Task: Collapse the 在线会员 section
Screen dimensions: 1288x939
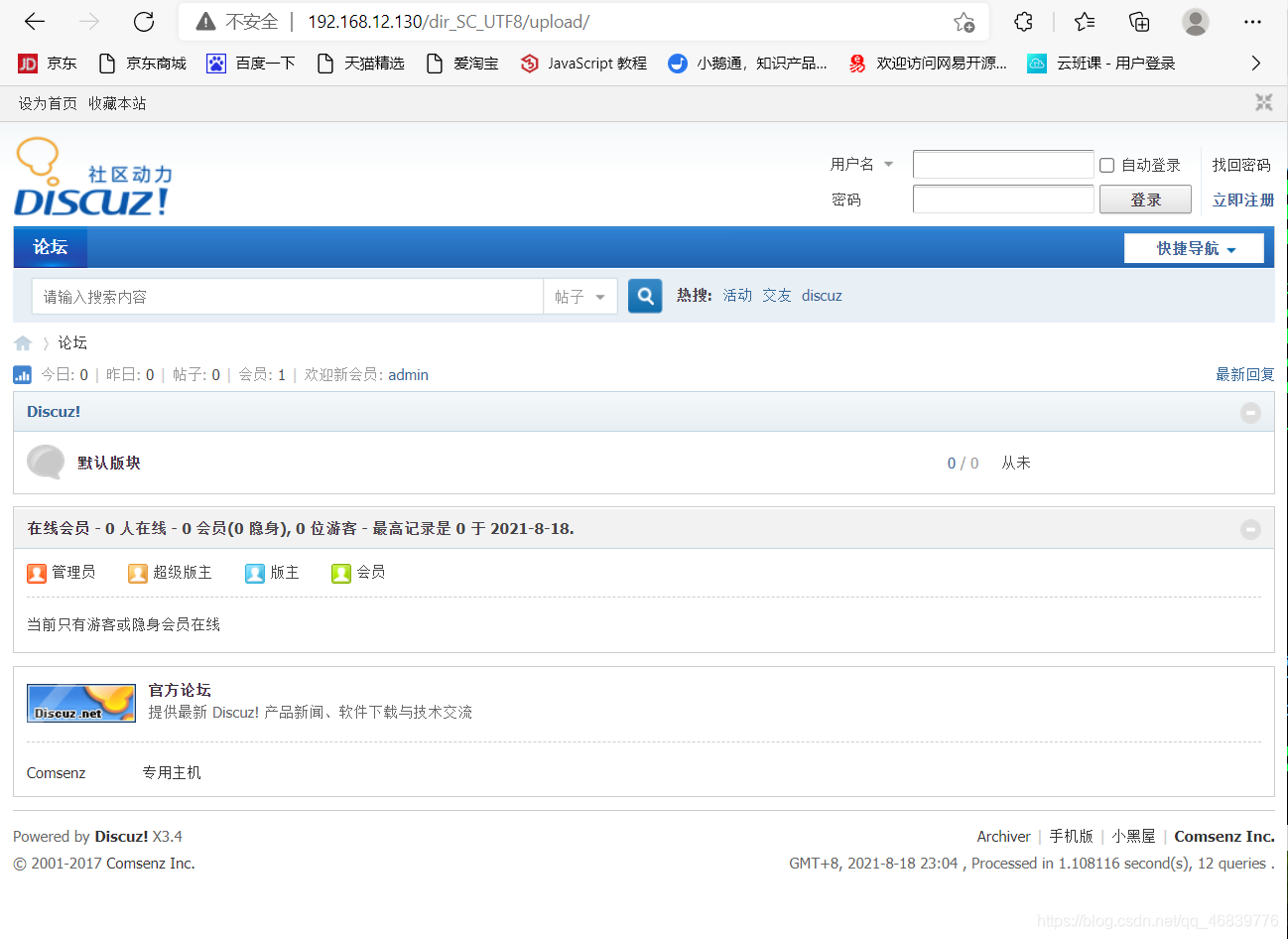Action: [x=1250, y=529]
